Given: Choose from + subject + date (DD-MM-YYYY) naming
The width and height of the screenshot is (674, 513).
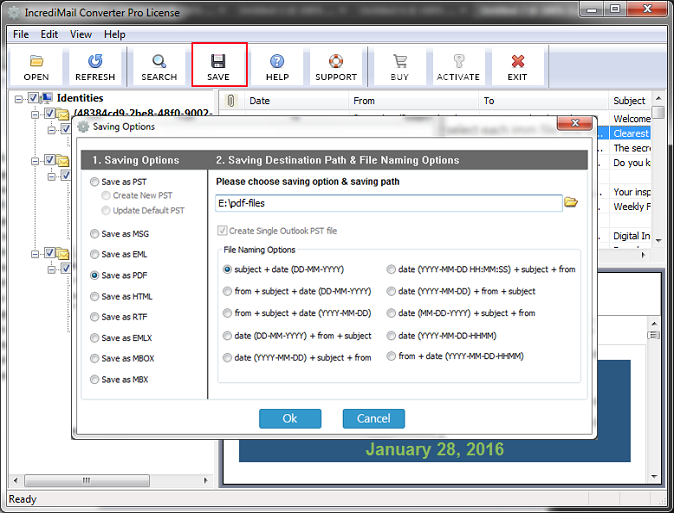Looking at the screenshot, I should [x=227, y=291].
